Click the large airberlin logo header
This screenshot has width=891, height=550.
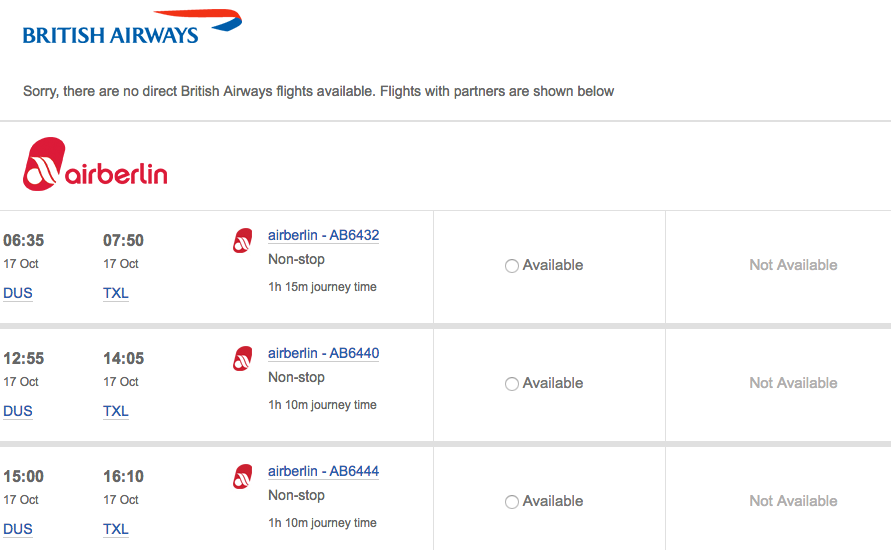point(96,166)
